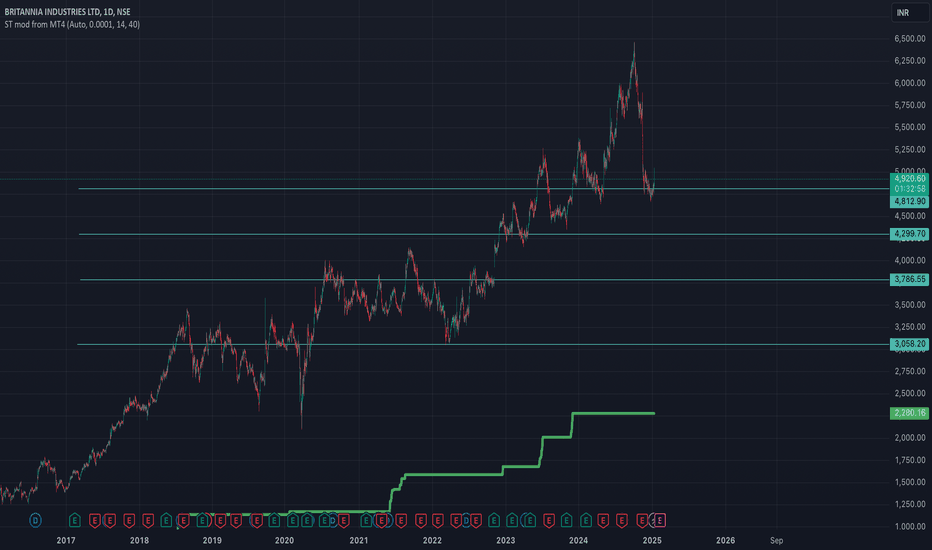The image size is (932, 550).
Task: Click the 2017 label on time axis
Action: pos(66,540)
